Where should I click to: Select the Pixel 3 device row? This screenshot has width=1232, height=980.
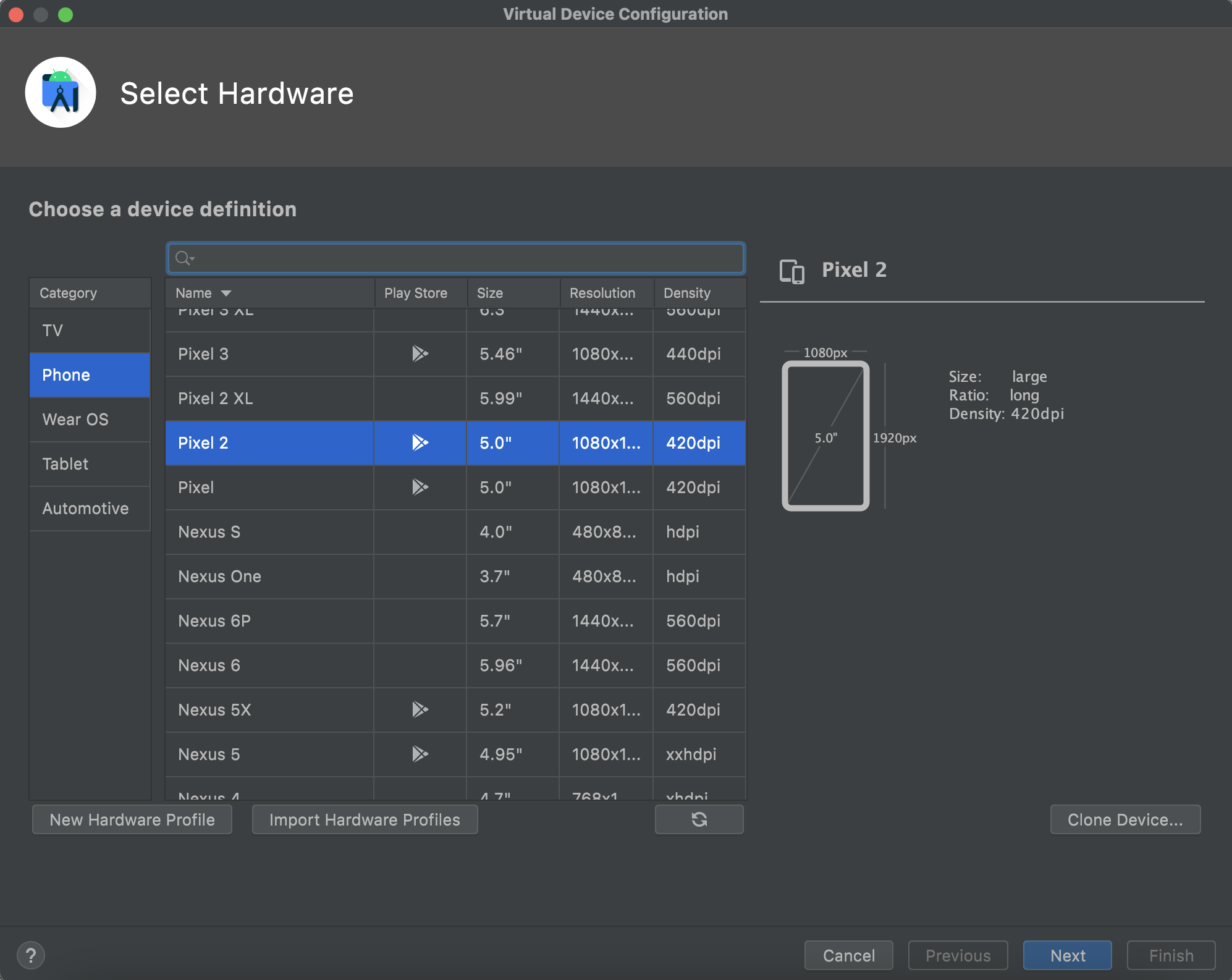point(455,353)
